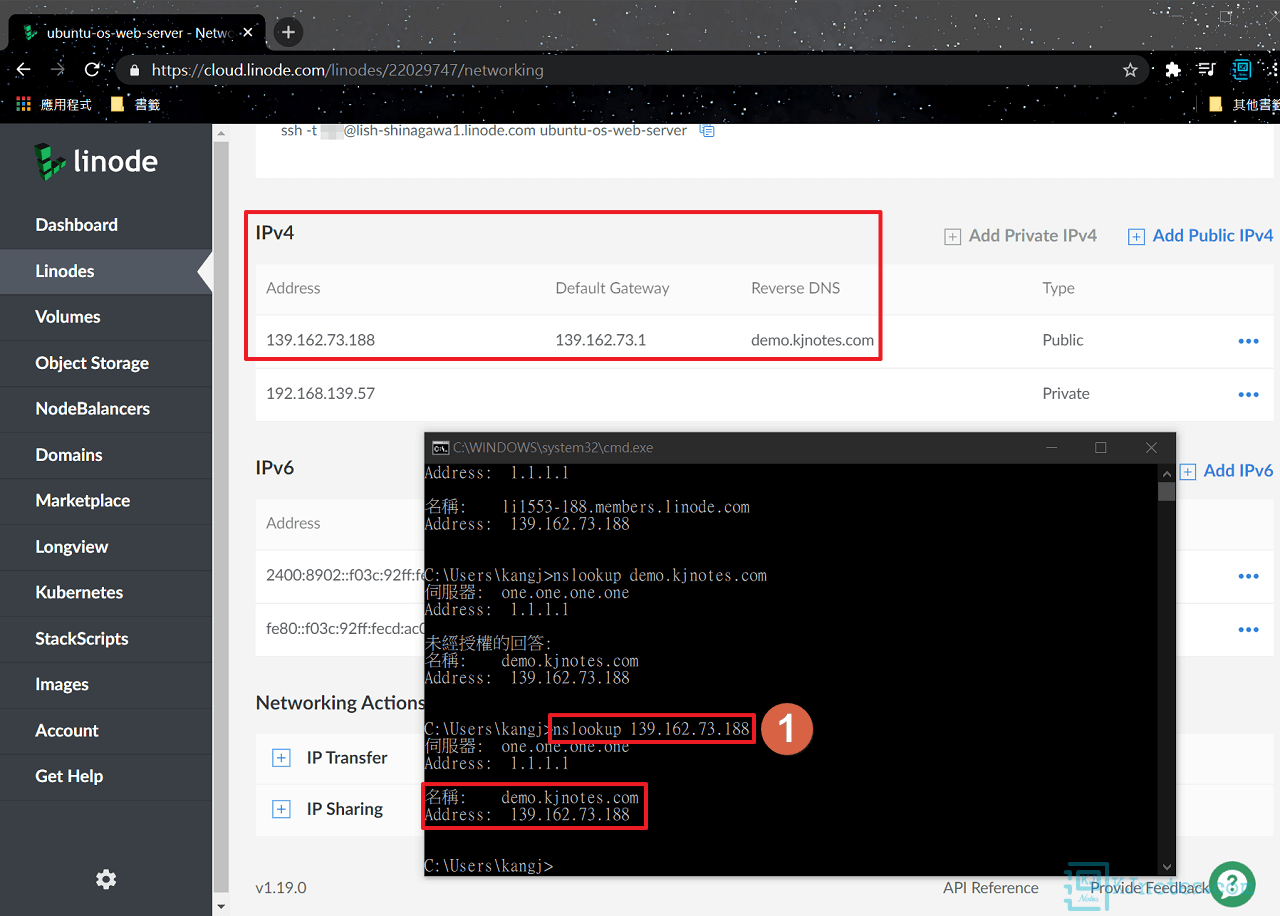Image resolution: width=1280 pixels, height=916 pixels.
Task: Click the cmd.exe window title bar icon
Action: point(440,447)
